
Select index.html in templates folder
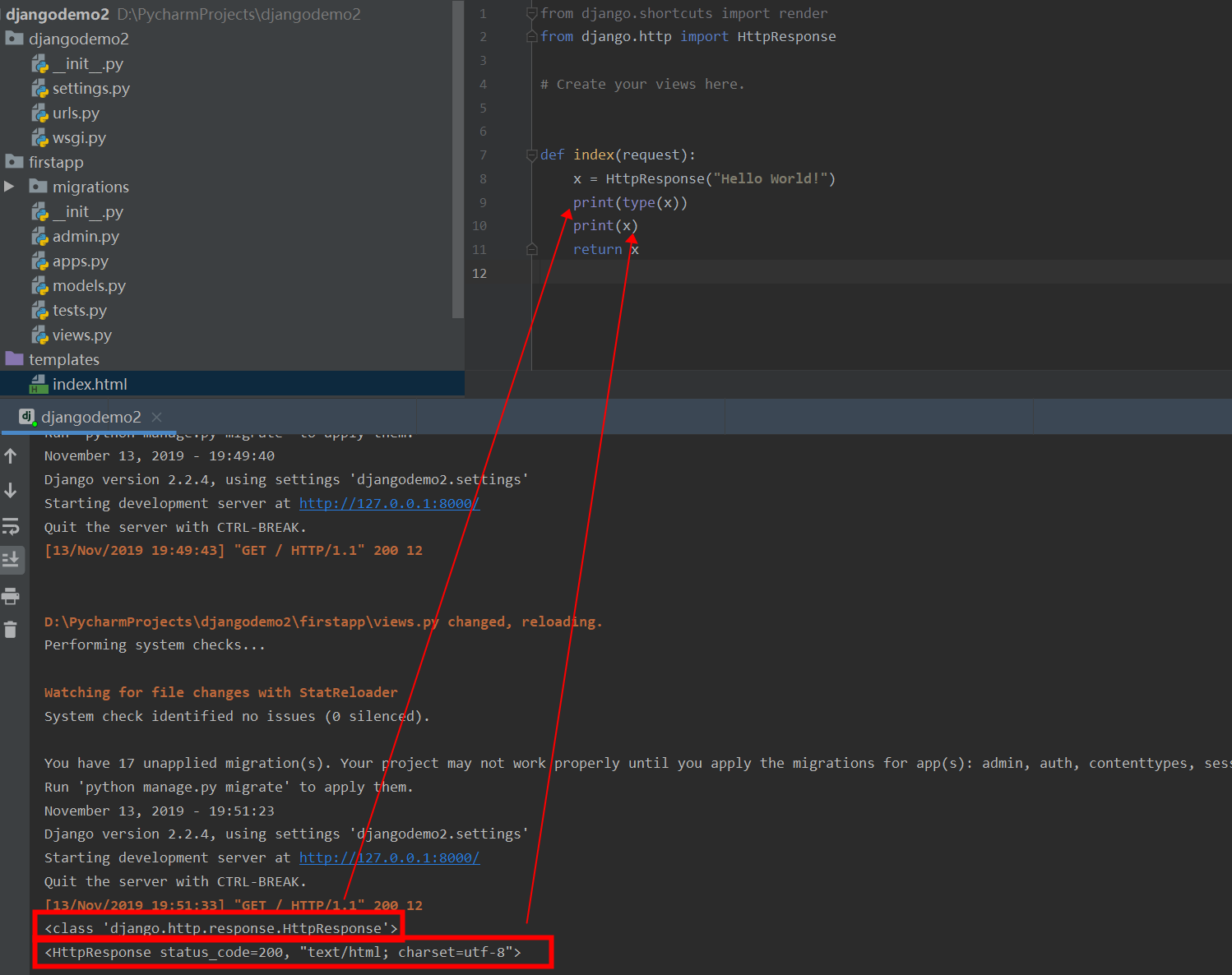point(90,384)
